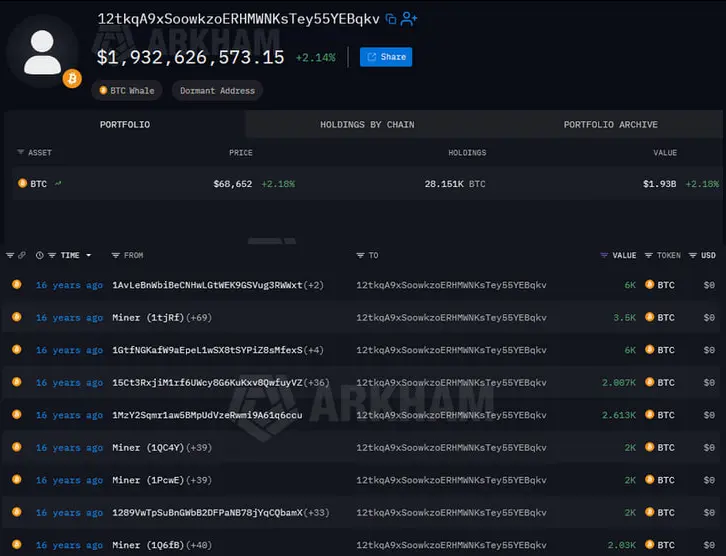Click the BTC token icon in the 3.5K row

tap(650, 317)
